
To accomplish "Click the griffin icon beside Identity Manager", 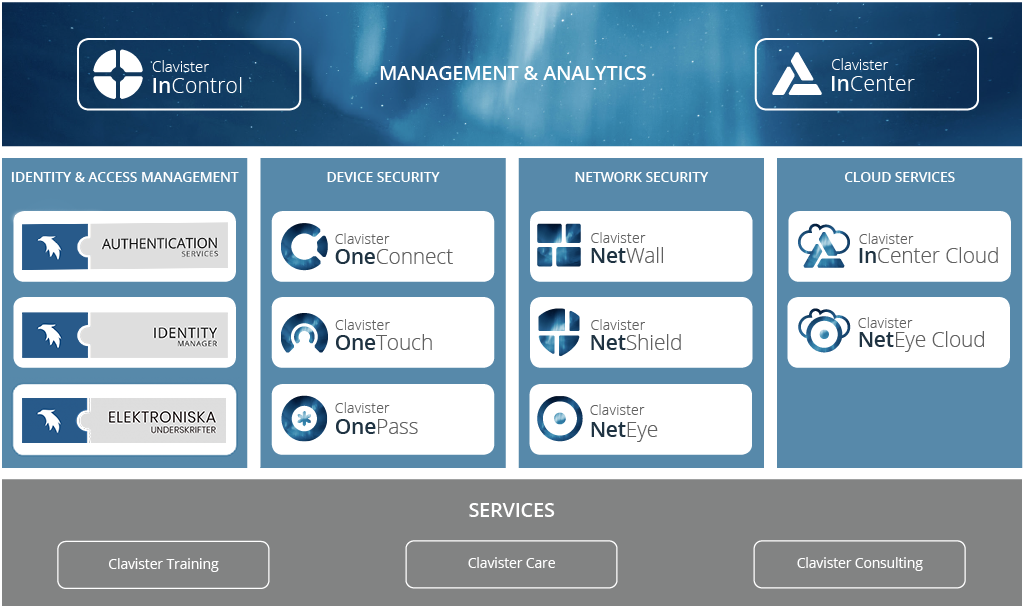I will coord(50,335).
